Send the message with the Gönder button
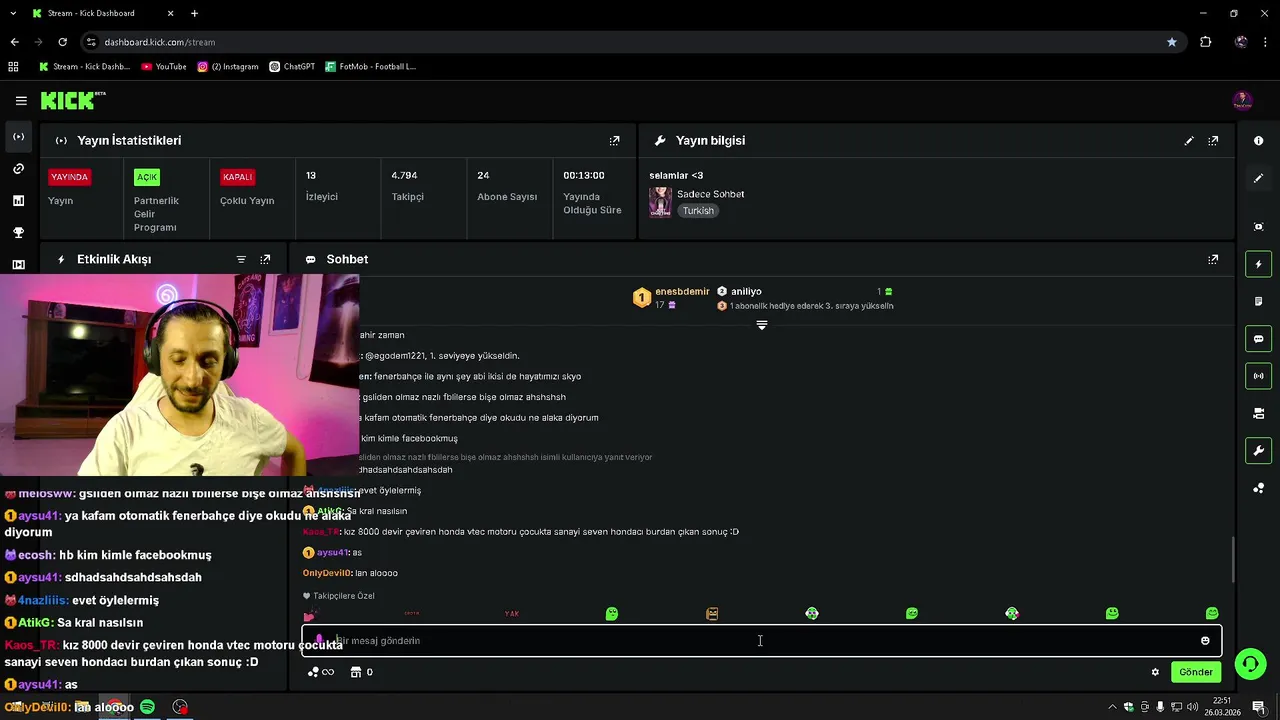 pos(1196,672)
